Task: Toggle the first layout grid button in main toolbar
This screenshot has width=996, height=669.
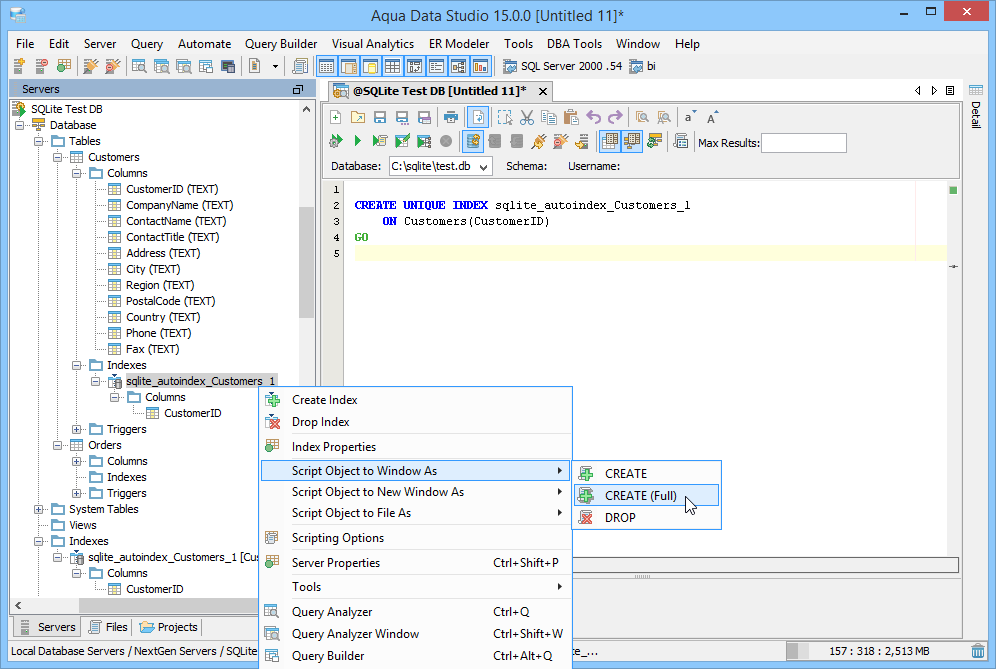Action: pyautogui.click(x=326, y=66)
